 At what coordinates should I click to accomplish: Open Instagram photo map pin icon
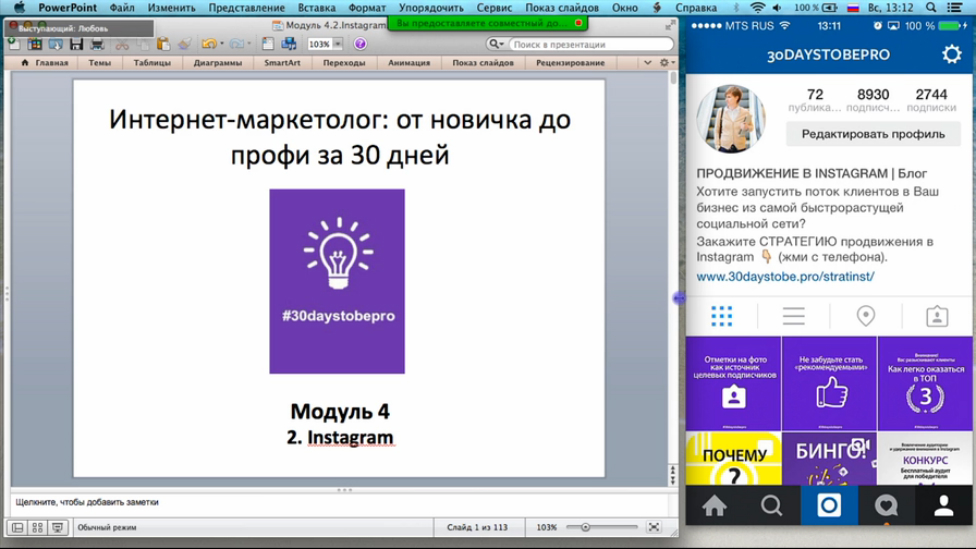865,316
